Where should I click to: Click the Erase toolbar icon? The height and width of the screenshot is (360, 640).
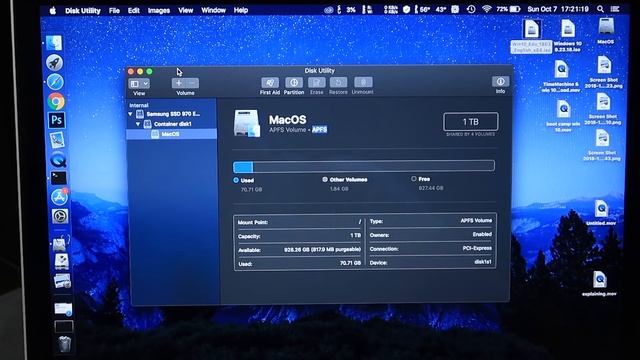coord(316,83)
